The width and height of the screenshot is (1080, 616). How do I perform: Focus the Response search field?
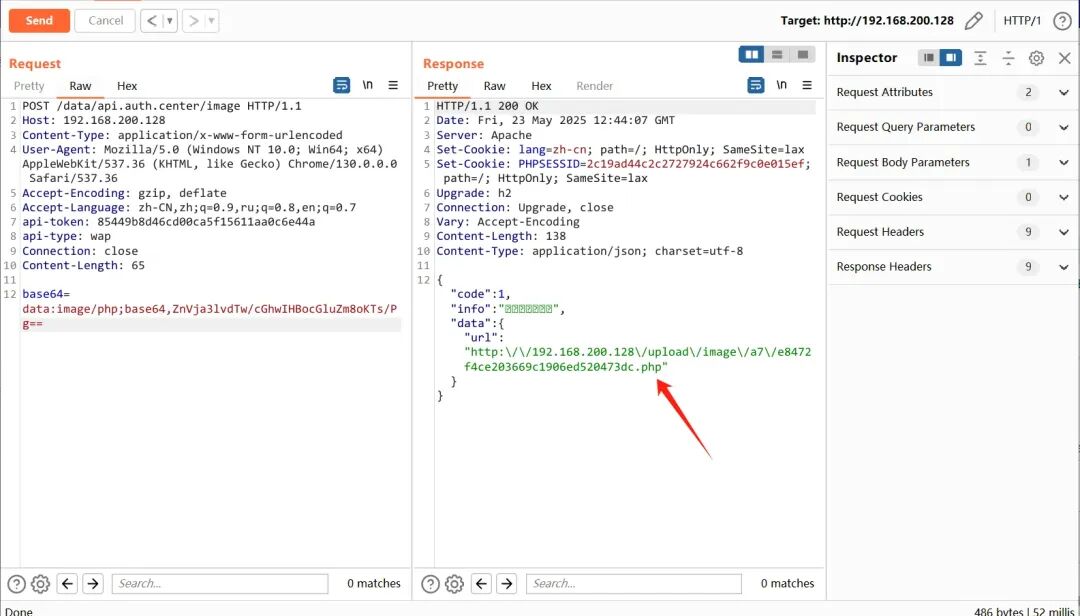pyautogui.click(x=634, y=584)
